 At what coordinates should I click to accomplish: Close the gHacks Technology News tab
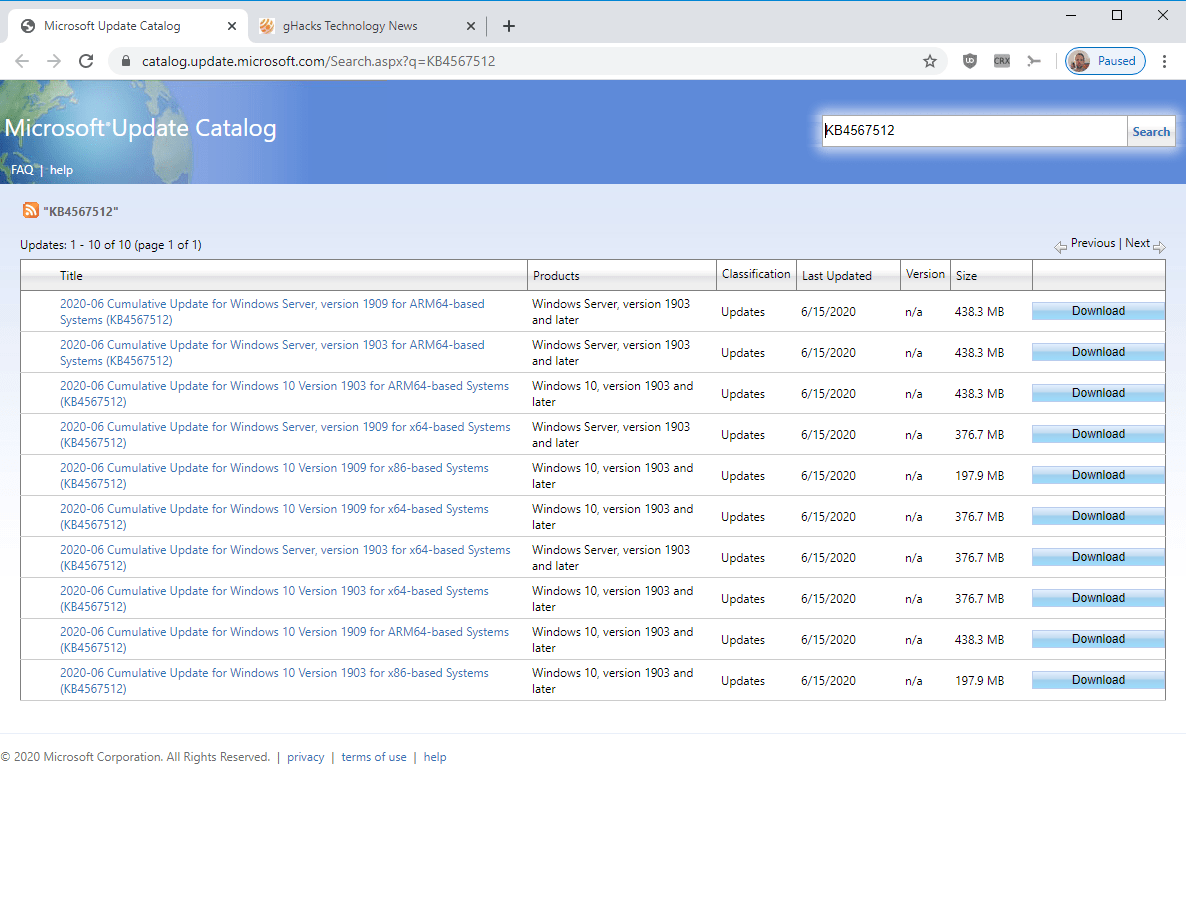pyautogui.click(x=470, y=26)
